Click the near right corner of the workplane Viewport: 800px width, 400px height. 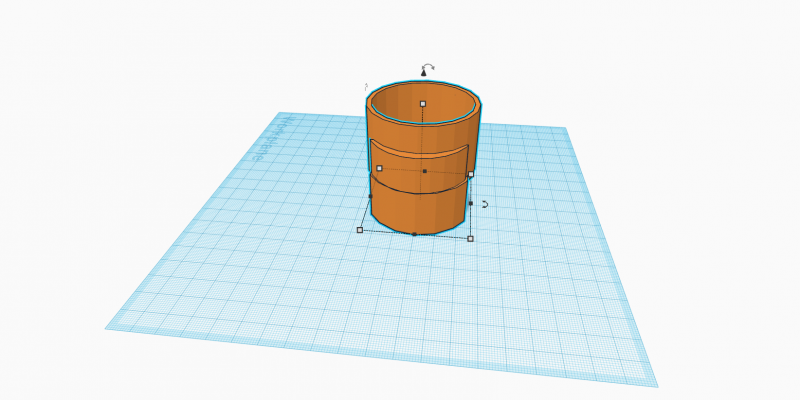pos(655,384)
